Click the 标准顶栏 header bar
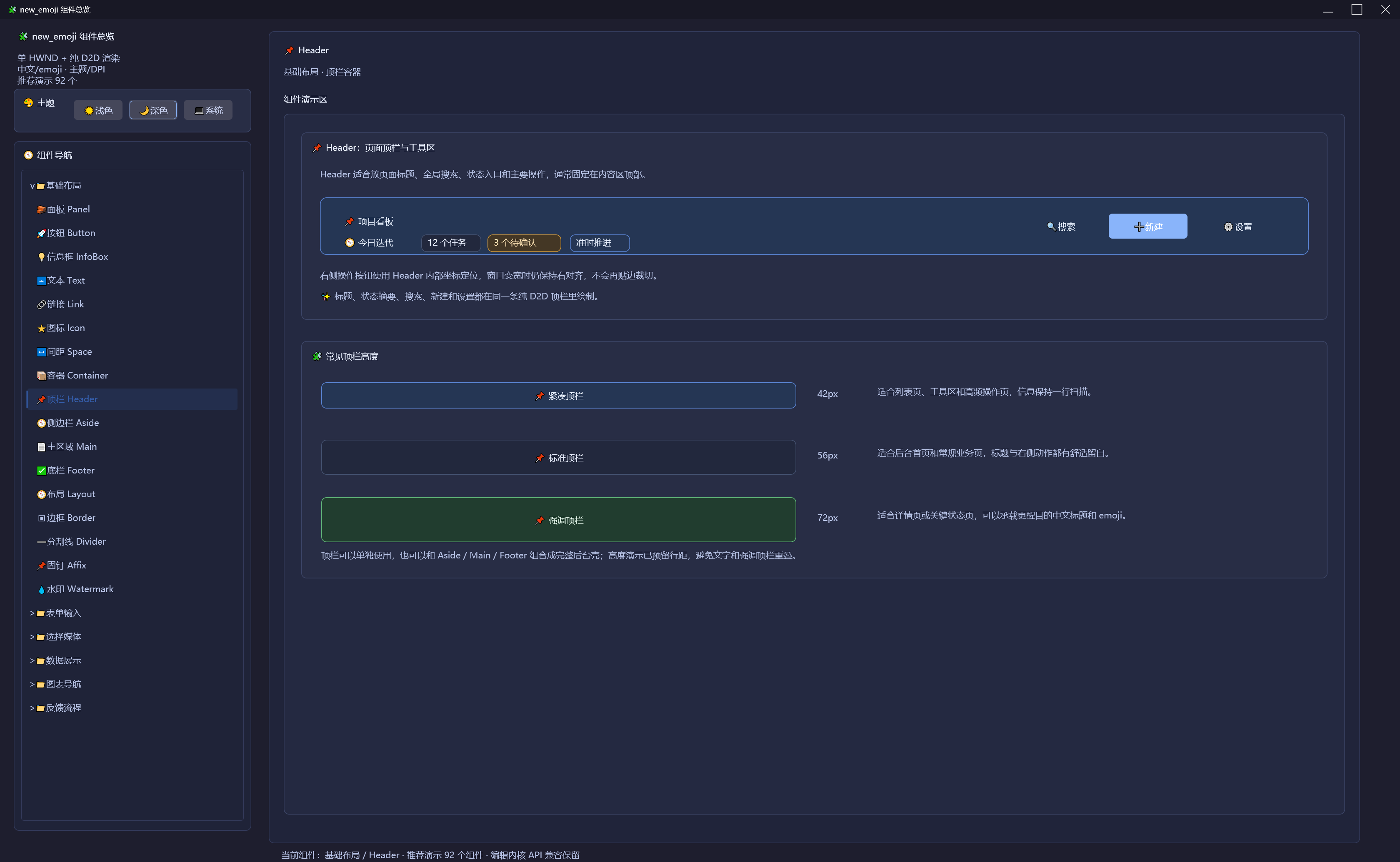The image size is (1400, 862). point(558,457)
